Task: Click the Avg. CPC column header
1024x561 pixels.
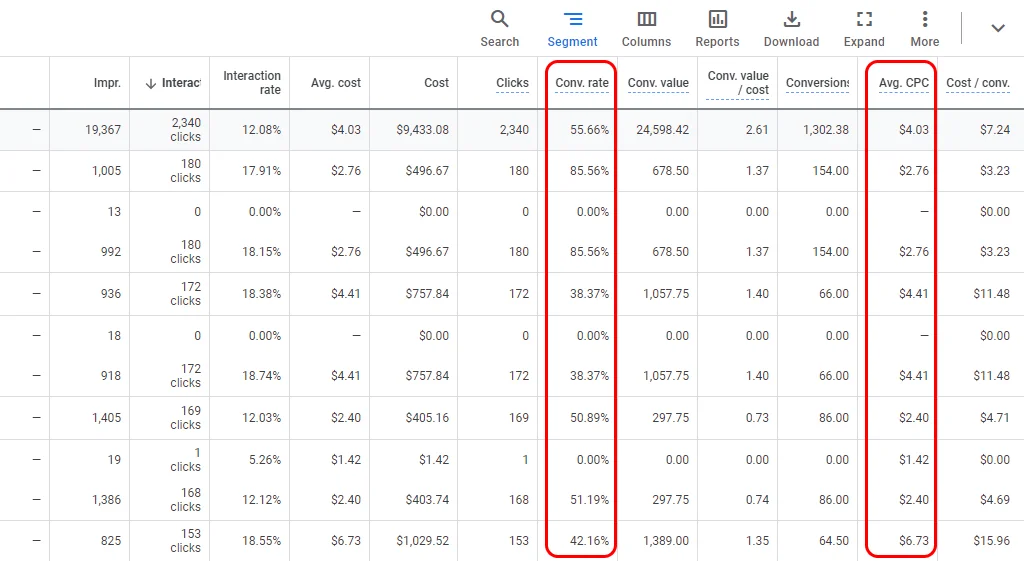Action: 904,83
